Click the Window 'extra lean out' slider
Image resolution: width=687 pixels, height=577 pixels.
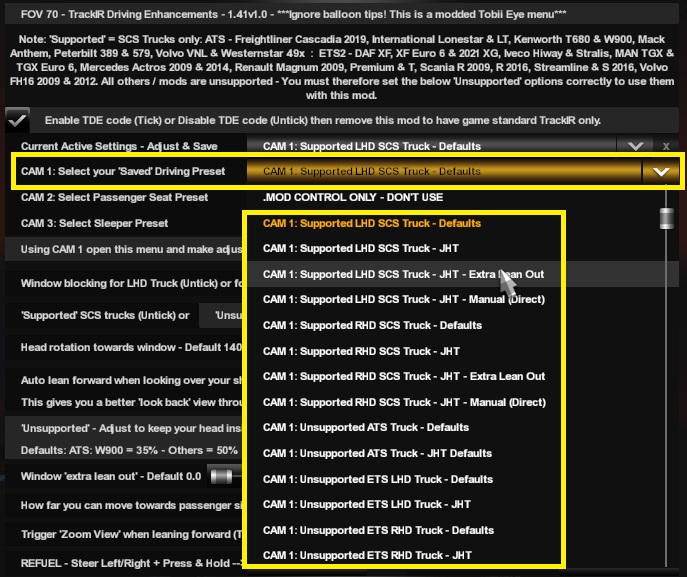(x=222, y=477)
